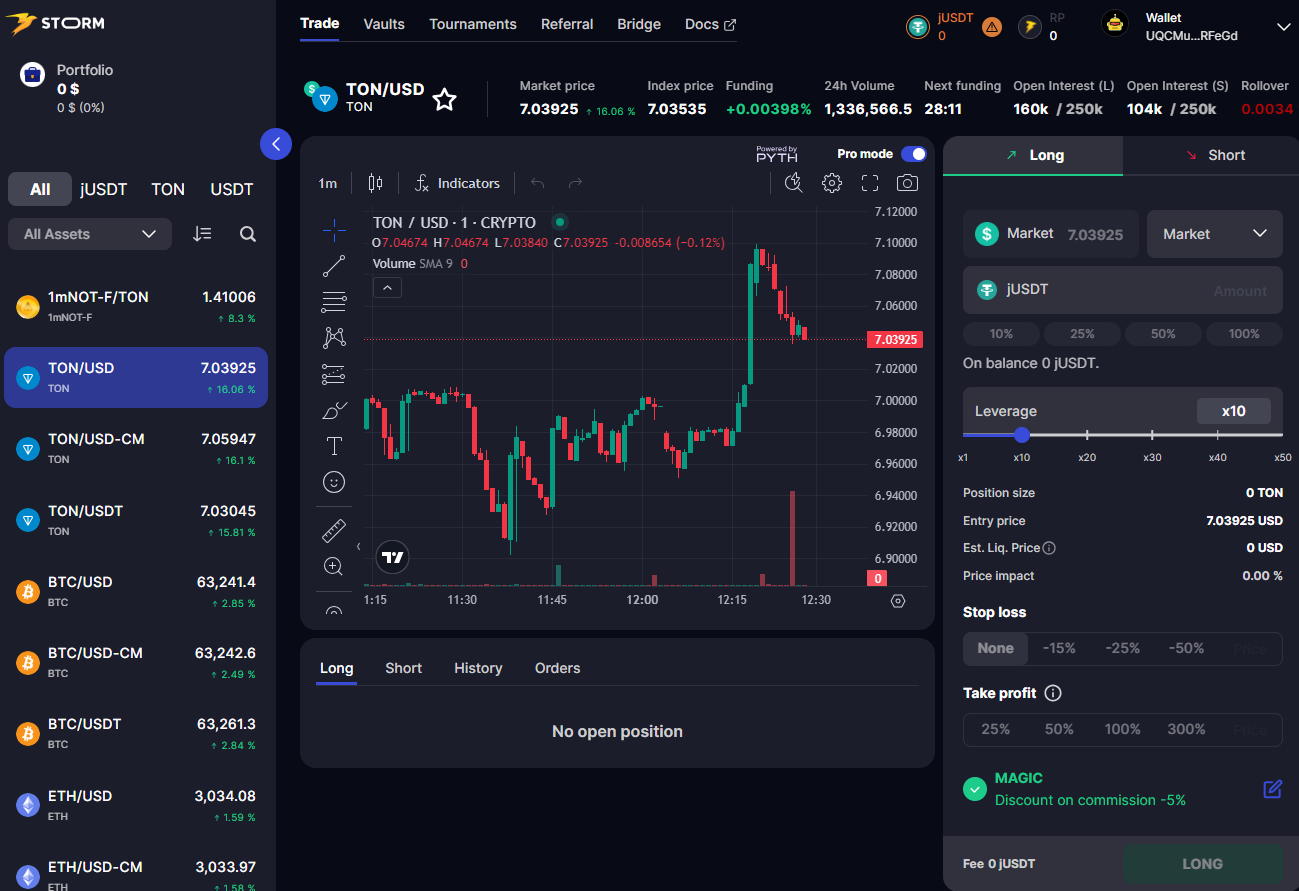Set take profit to 100%
This screenshot has width=1299, height=891.
[1123, 729]
